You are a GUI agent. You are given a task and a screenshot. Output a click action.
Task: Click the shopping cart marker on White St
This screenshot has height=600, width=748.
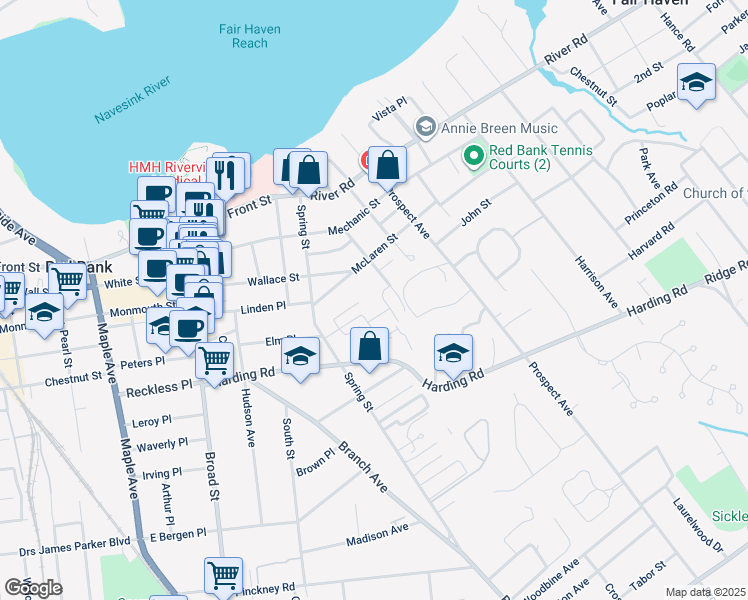point(67,281)
